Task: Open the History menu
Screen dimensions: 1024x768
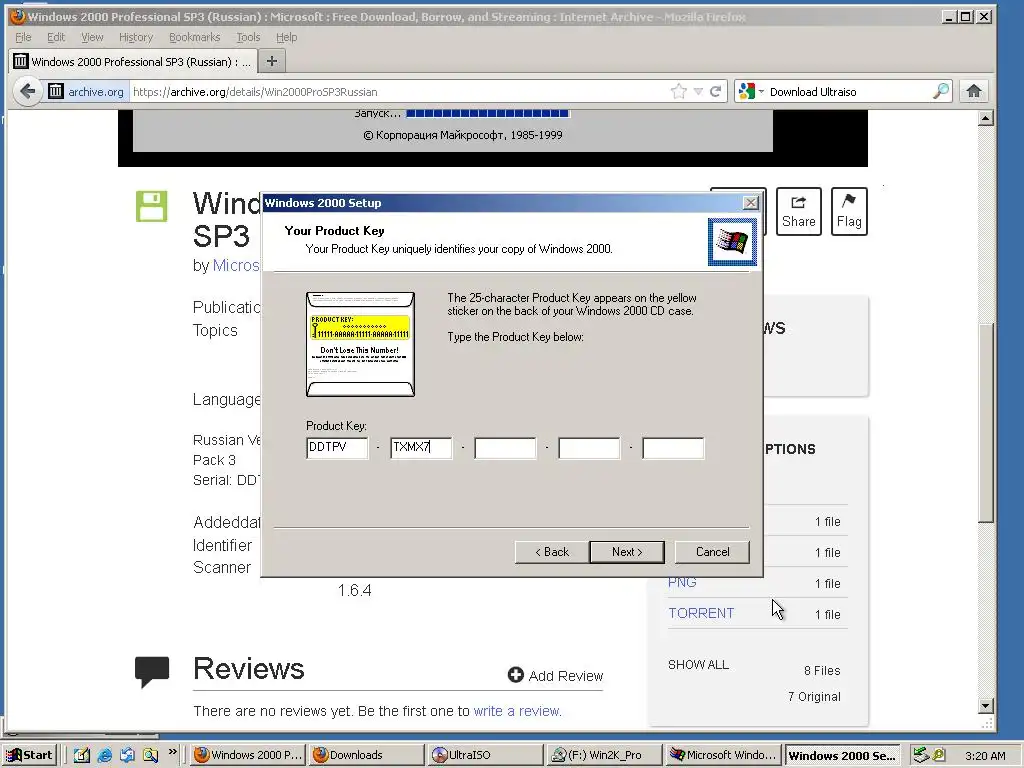Action: pyautogui.click(x=136, y=37)
